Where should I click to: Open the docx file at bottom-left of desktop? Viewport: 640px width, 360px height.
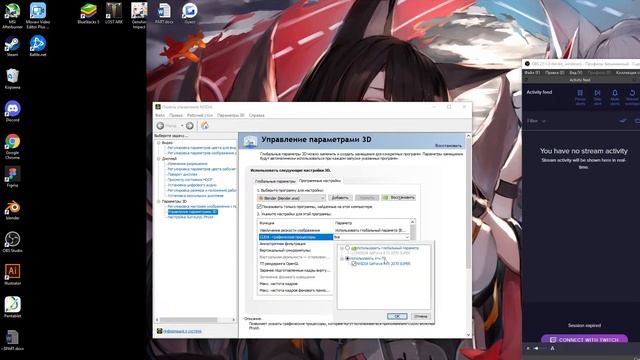(12, 341)
